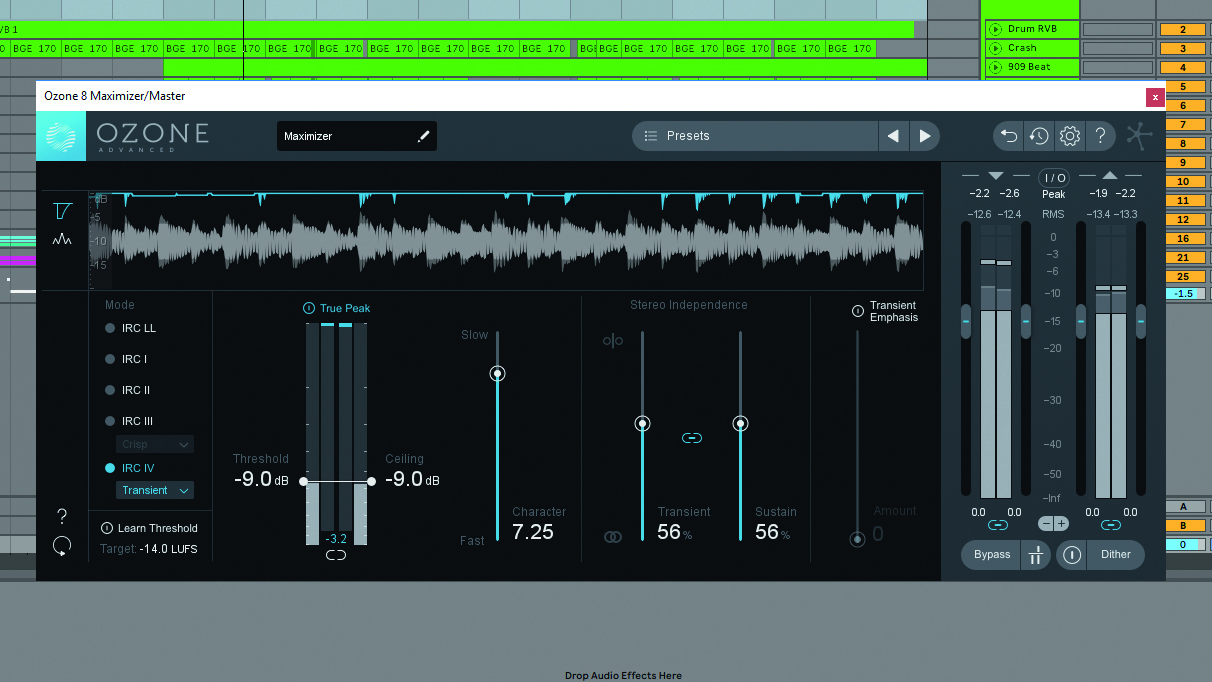
Task: Toggle the I/O meter display
Action: point(1055,178)
